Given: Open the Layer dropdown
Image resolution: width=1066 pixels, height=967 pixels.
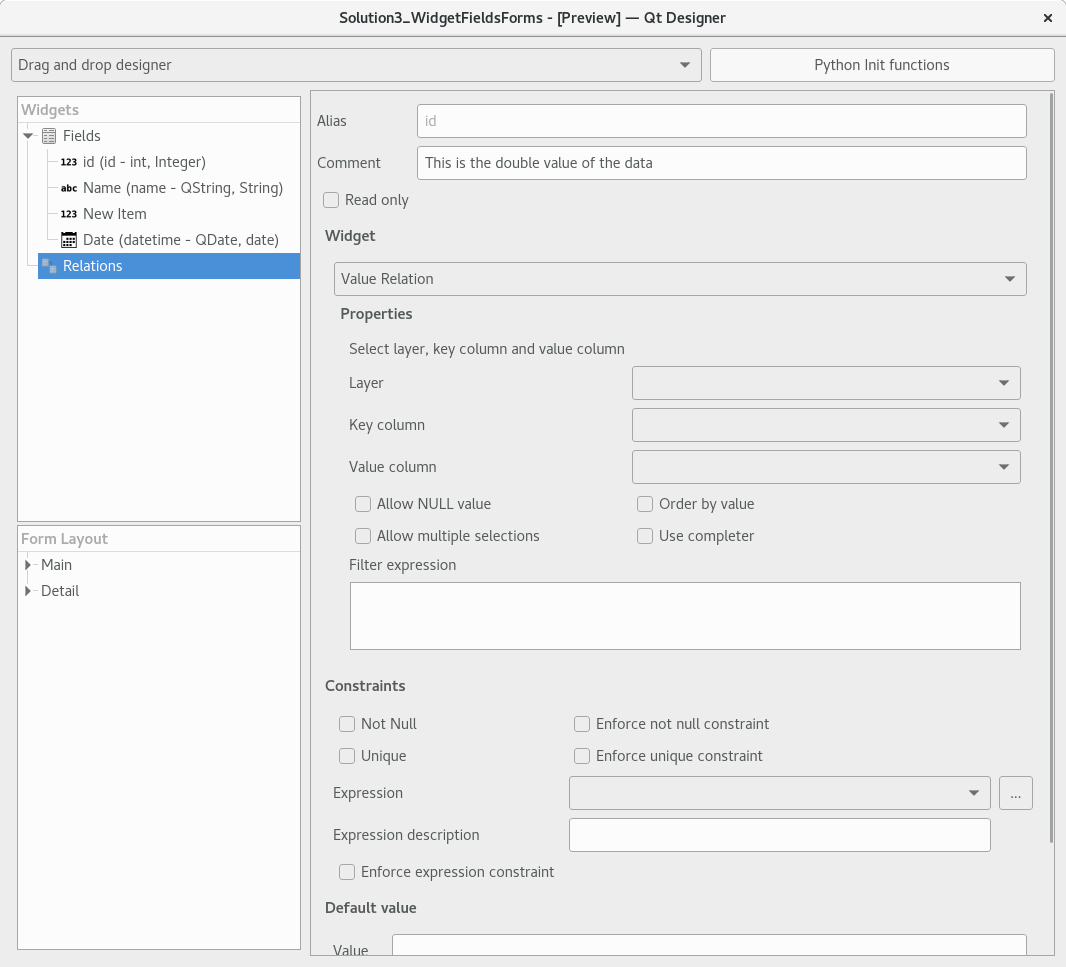Looking at the screenshot, I should (x=826, y=383).
